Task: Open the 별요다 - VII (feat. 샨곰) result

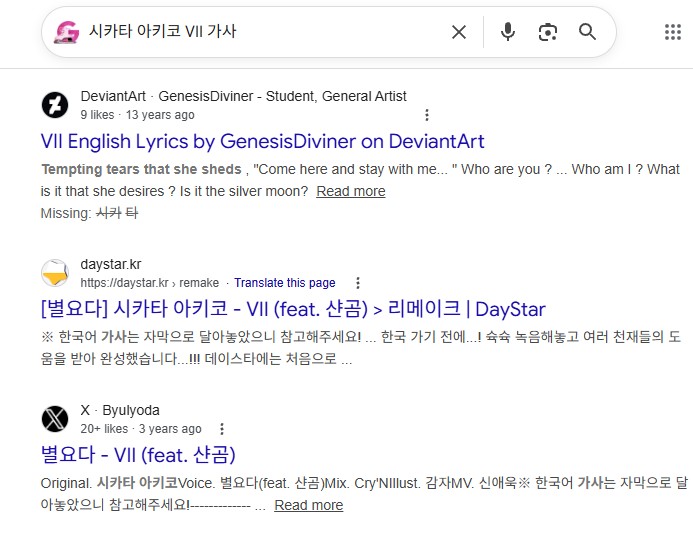Action: (x=138, y=455)
